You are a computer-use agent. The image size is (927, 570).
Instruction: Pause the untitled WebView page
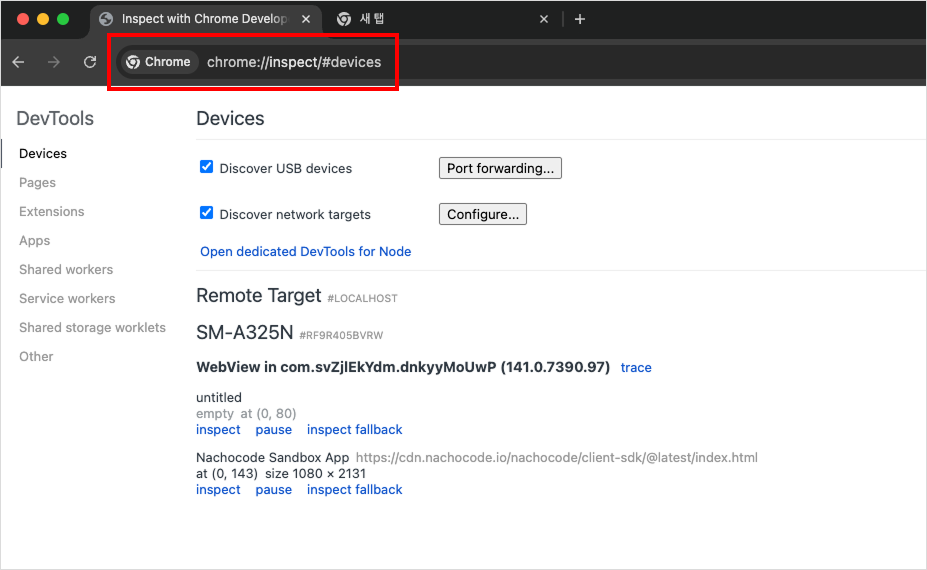274,430
